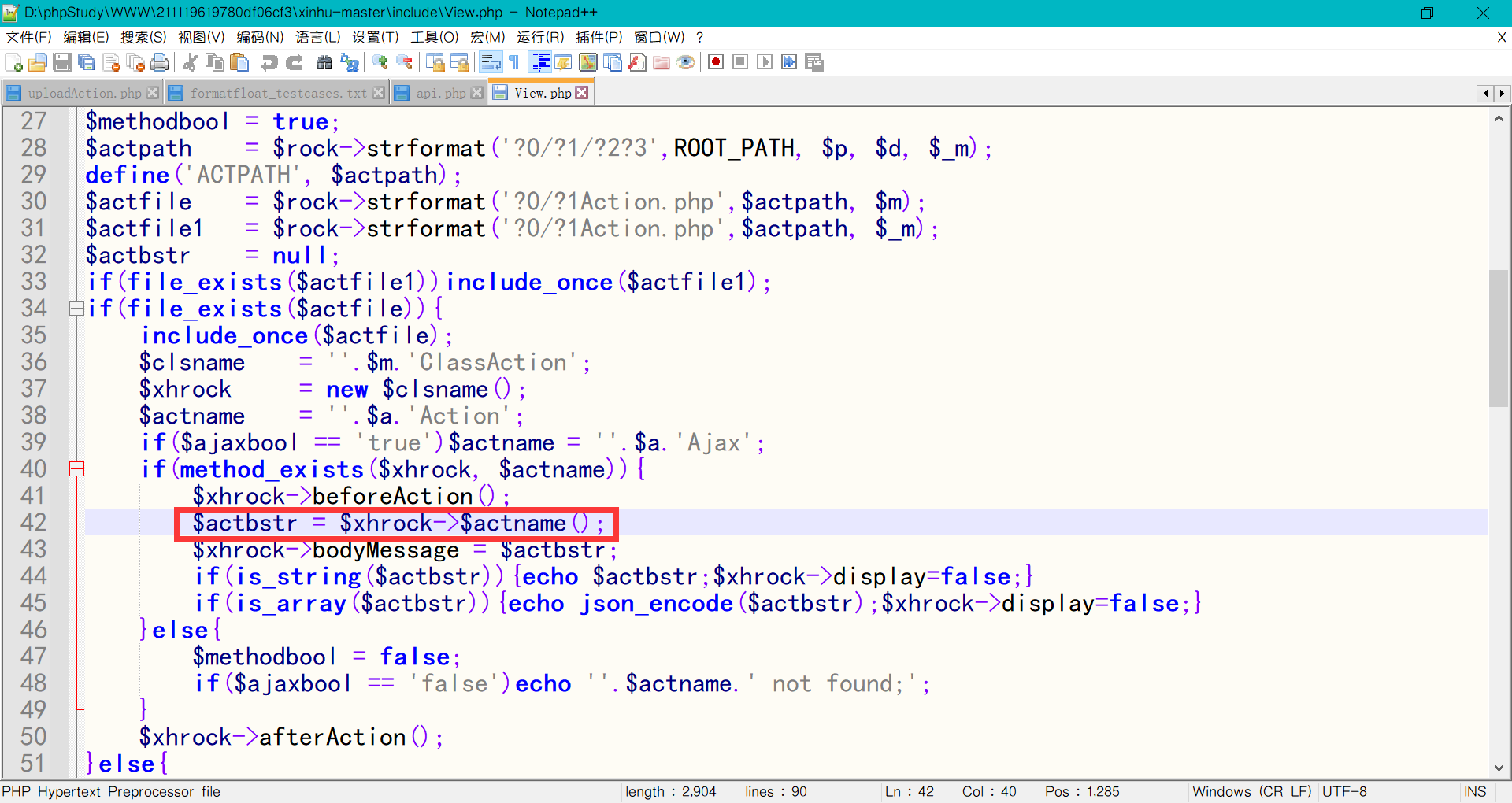Click the user-defined language icon

coord(563,62)
